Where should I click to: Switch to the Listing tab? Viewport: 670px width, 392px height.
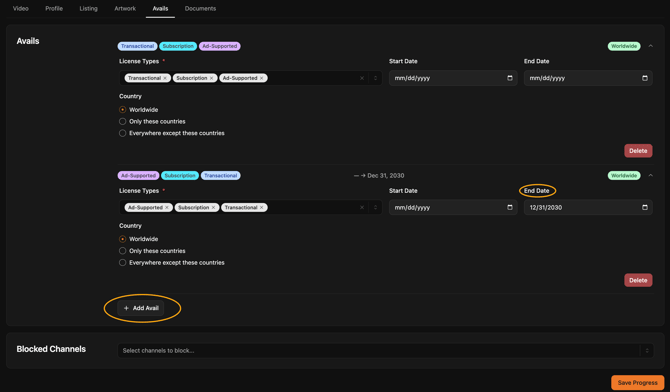pyautogui.click(x=88, y=9)
